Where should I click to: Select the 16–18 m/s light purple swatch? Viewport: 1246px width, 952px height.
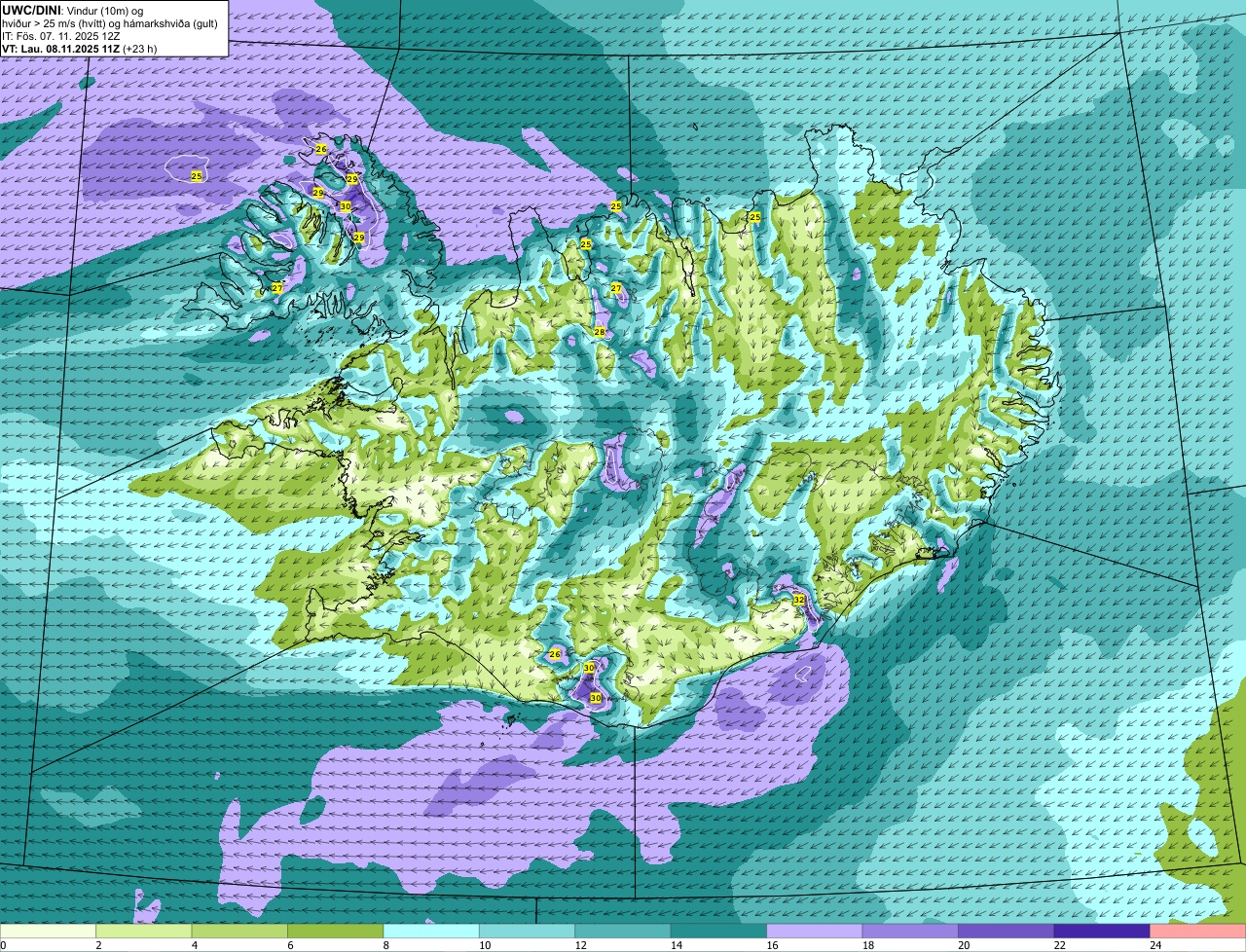tap(815, 931)
